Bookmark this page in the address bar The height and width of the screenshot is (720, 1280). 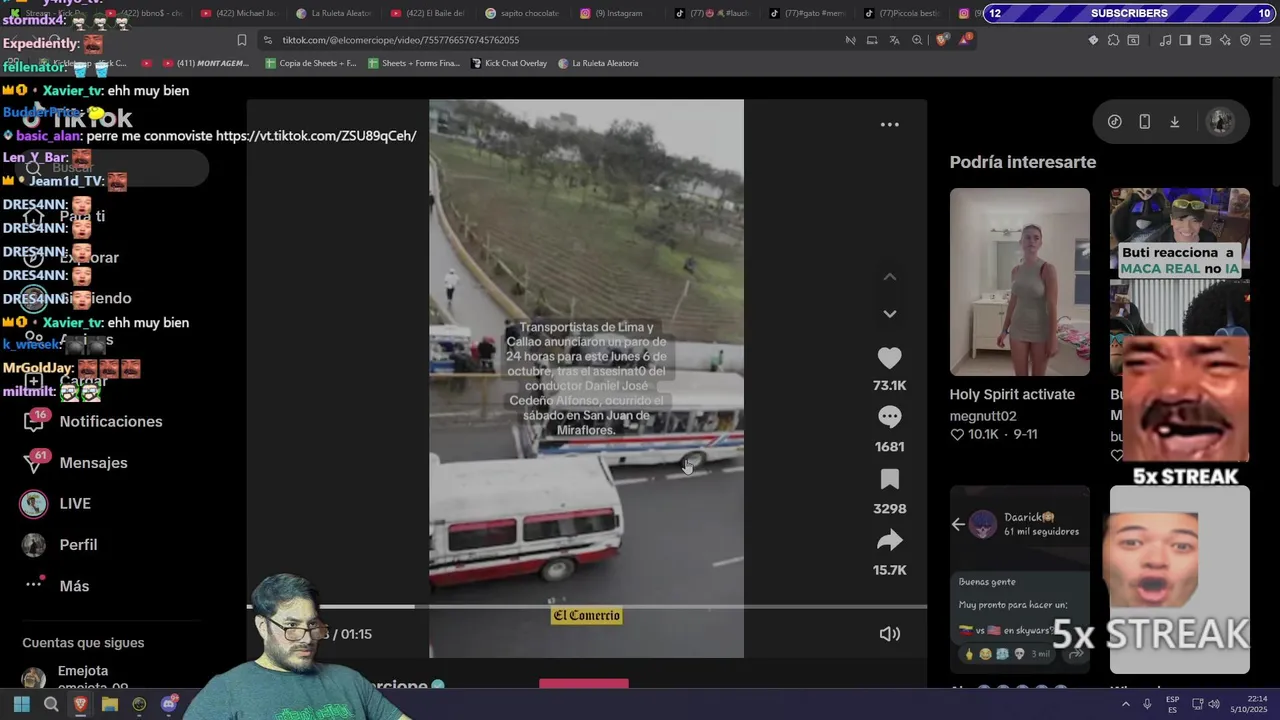241,40
